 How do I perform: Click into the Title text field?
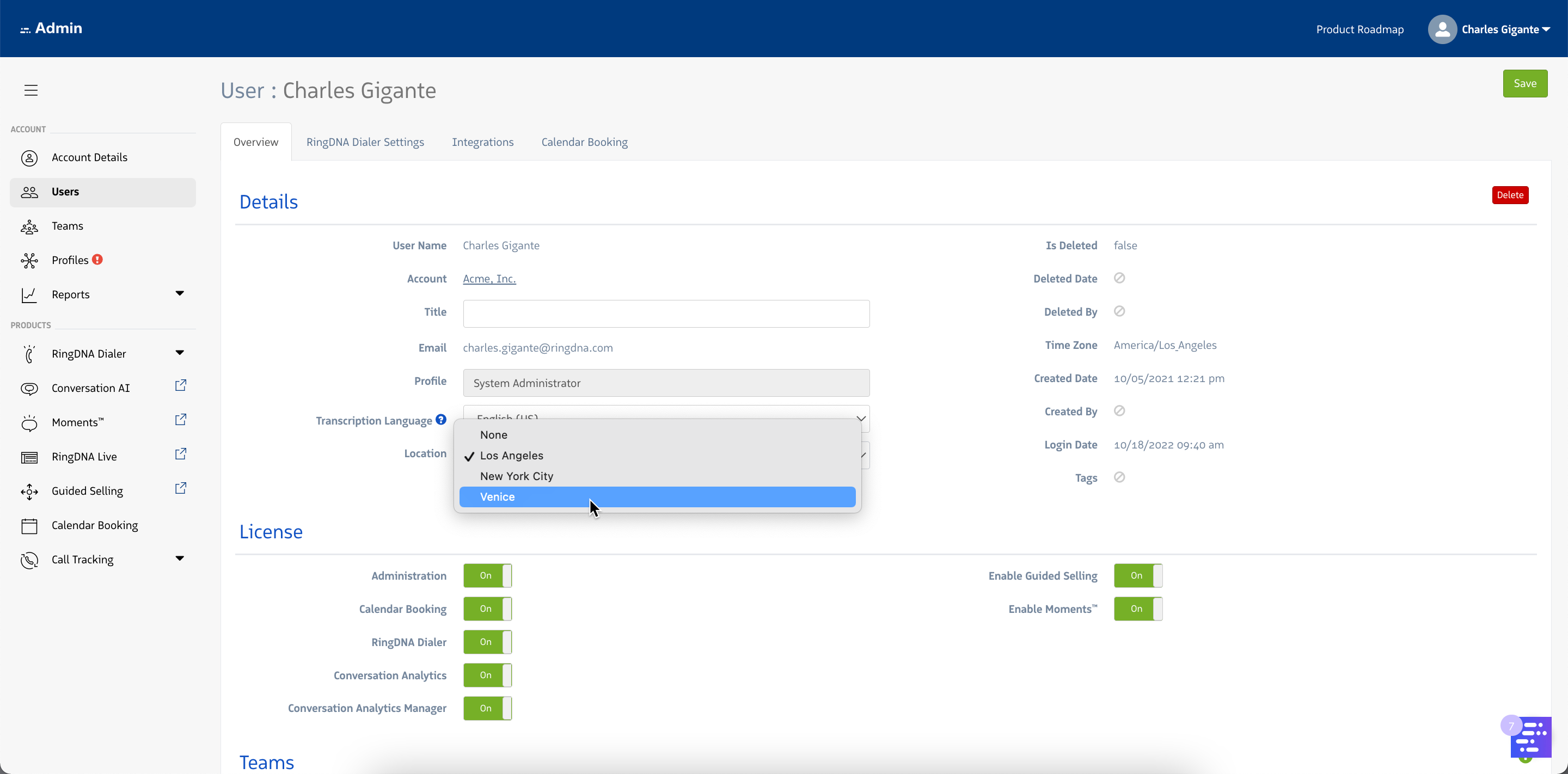[666, 314]
